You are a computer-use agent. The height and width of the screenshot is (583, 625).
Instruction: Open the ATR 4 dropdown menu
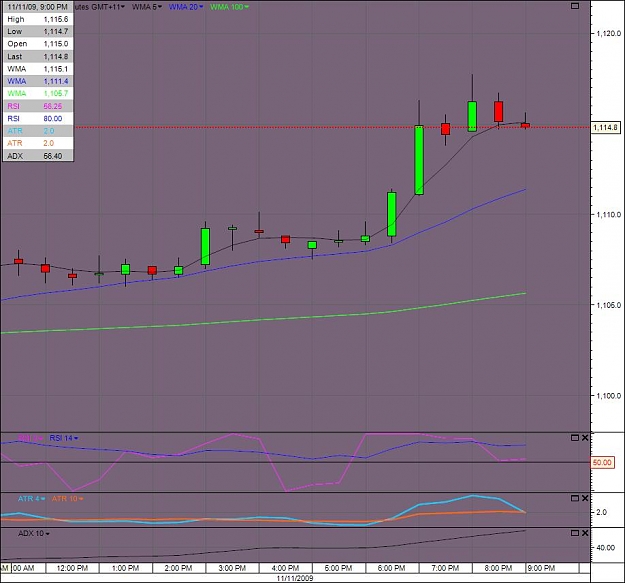31,499
